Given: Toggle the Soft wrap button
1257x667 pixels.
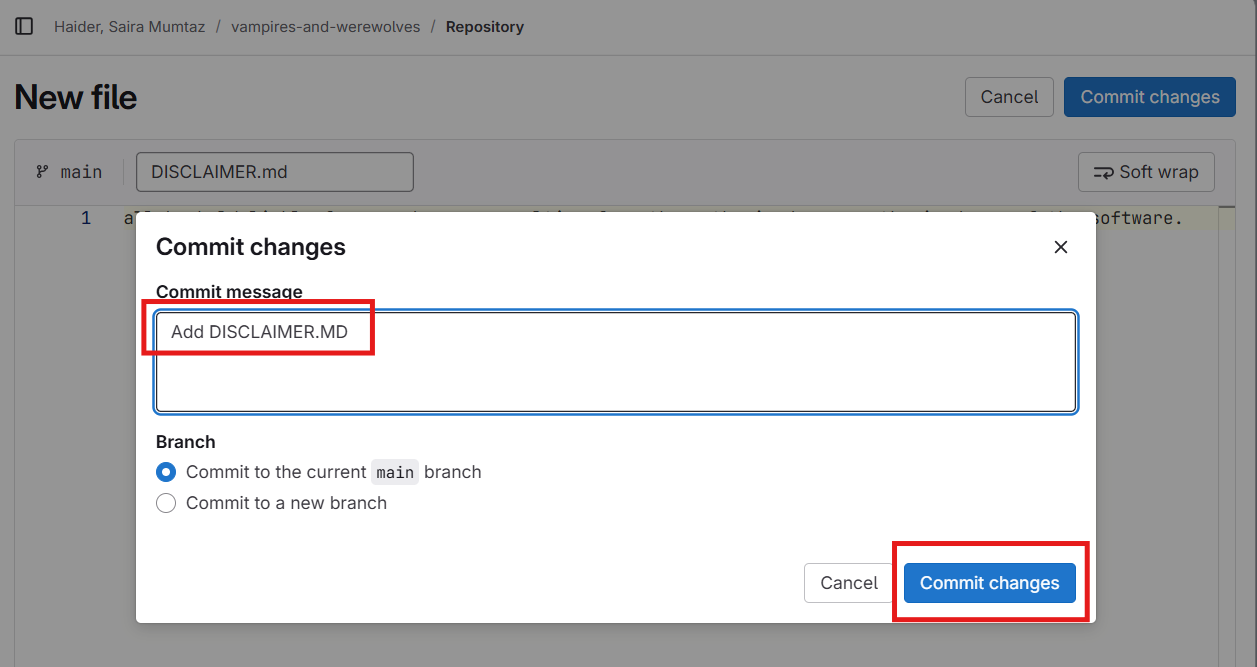Looking at the screenshot, I should tap(1146, 172).
